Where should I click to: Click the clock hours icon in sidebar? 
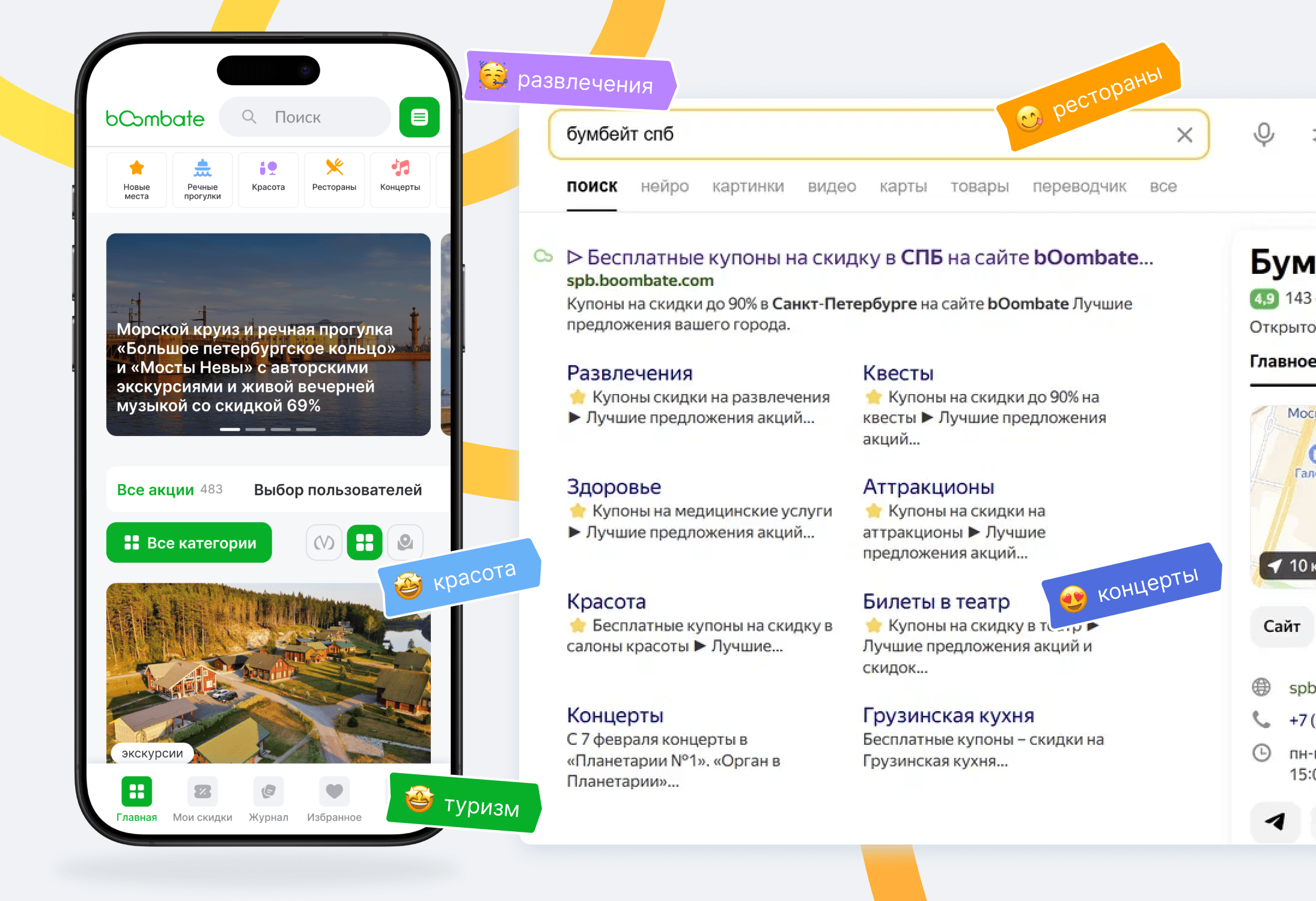pos(1261,753)
